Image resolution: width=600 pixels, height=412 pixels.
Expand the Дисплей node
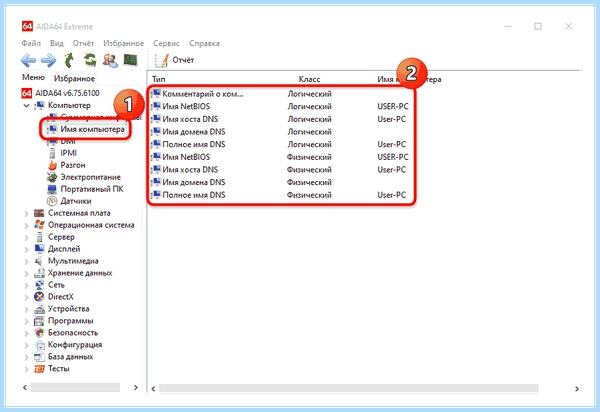coord(26,249)
